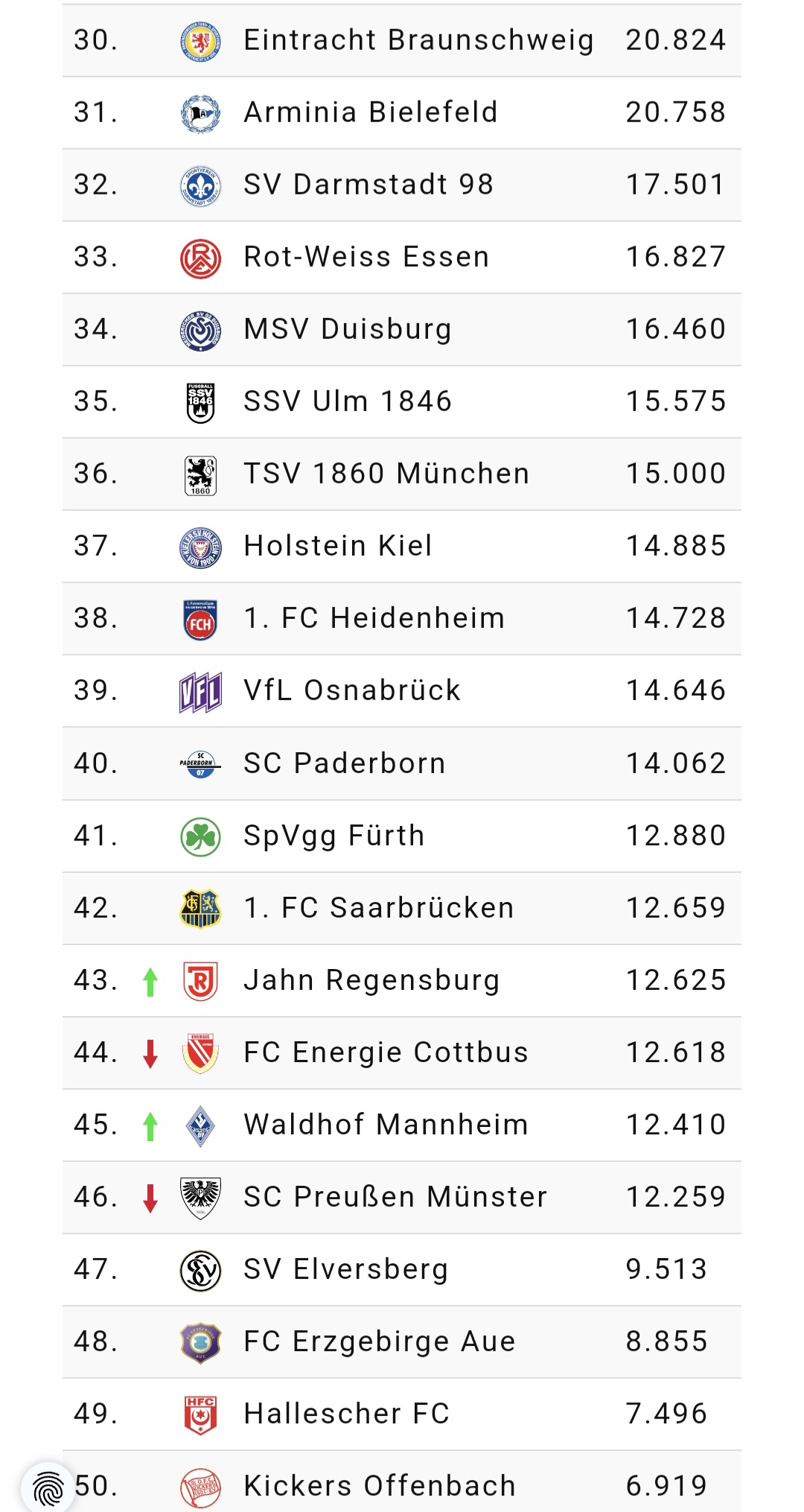Click the SC Paderborn team name

345,763
